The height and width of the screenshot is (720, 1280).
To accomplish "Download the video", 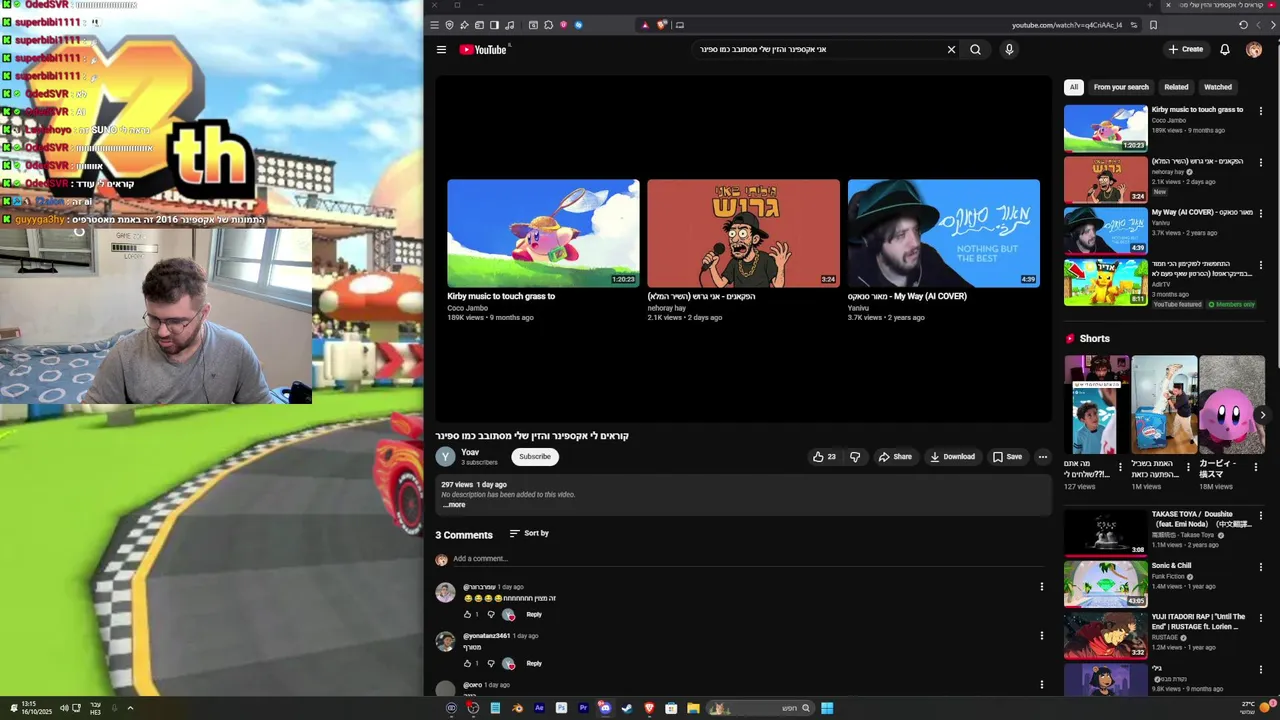I will coord(952,457).
